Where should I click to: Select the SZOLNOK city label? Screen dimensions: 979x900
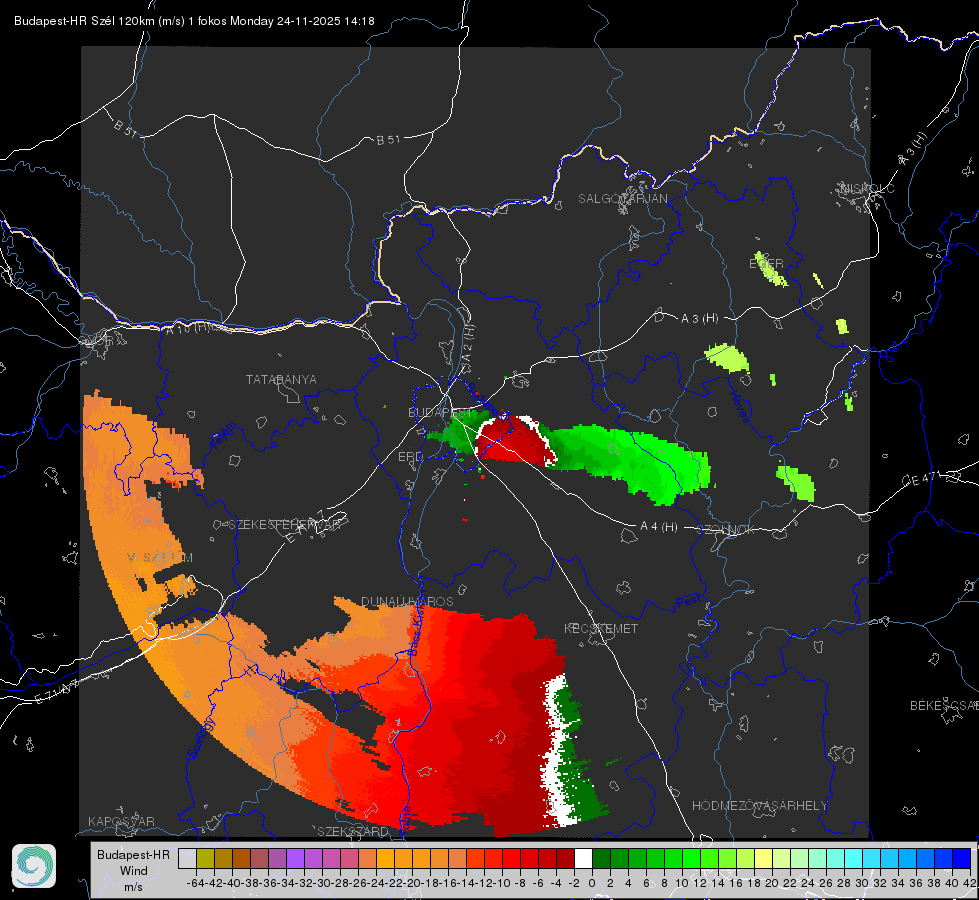coord(726,530)
